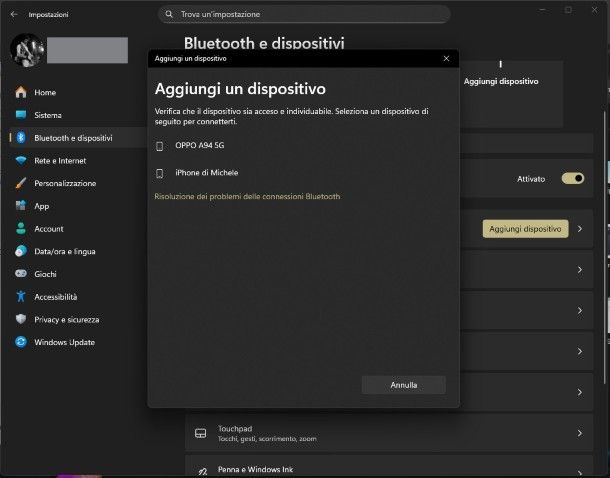Click phone icon beside OPPO A94 5G
Screen dimensions: 610x478
(x=160, y=146)
